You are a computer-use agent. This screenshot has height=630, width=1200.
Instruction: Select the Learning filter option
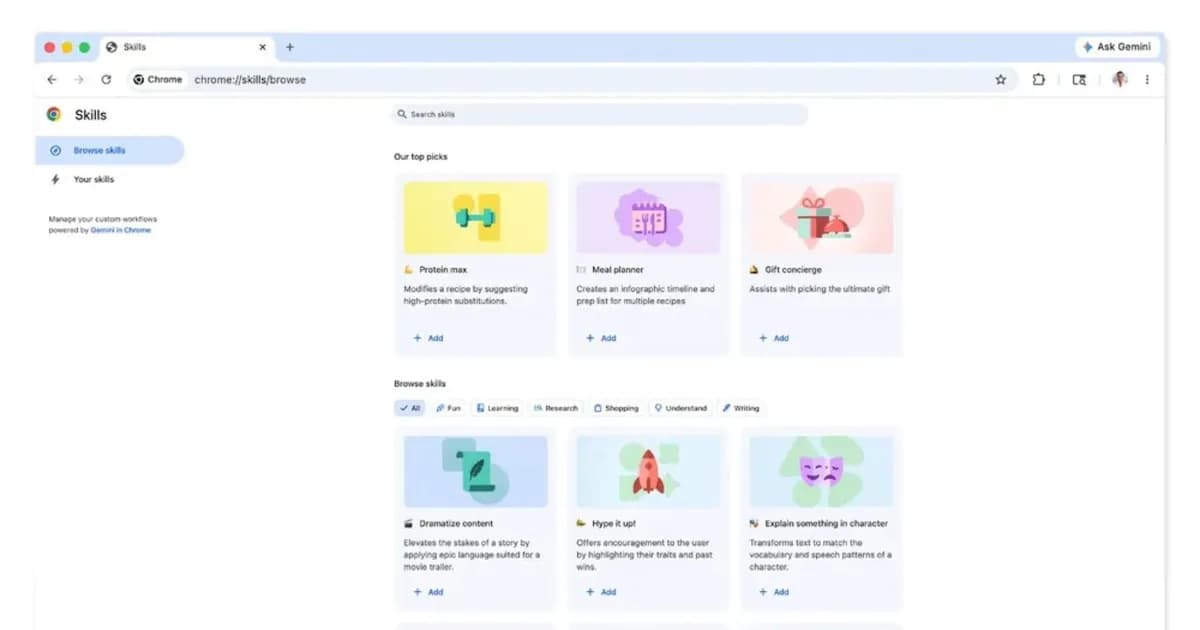(x=497, y=408)
